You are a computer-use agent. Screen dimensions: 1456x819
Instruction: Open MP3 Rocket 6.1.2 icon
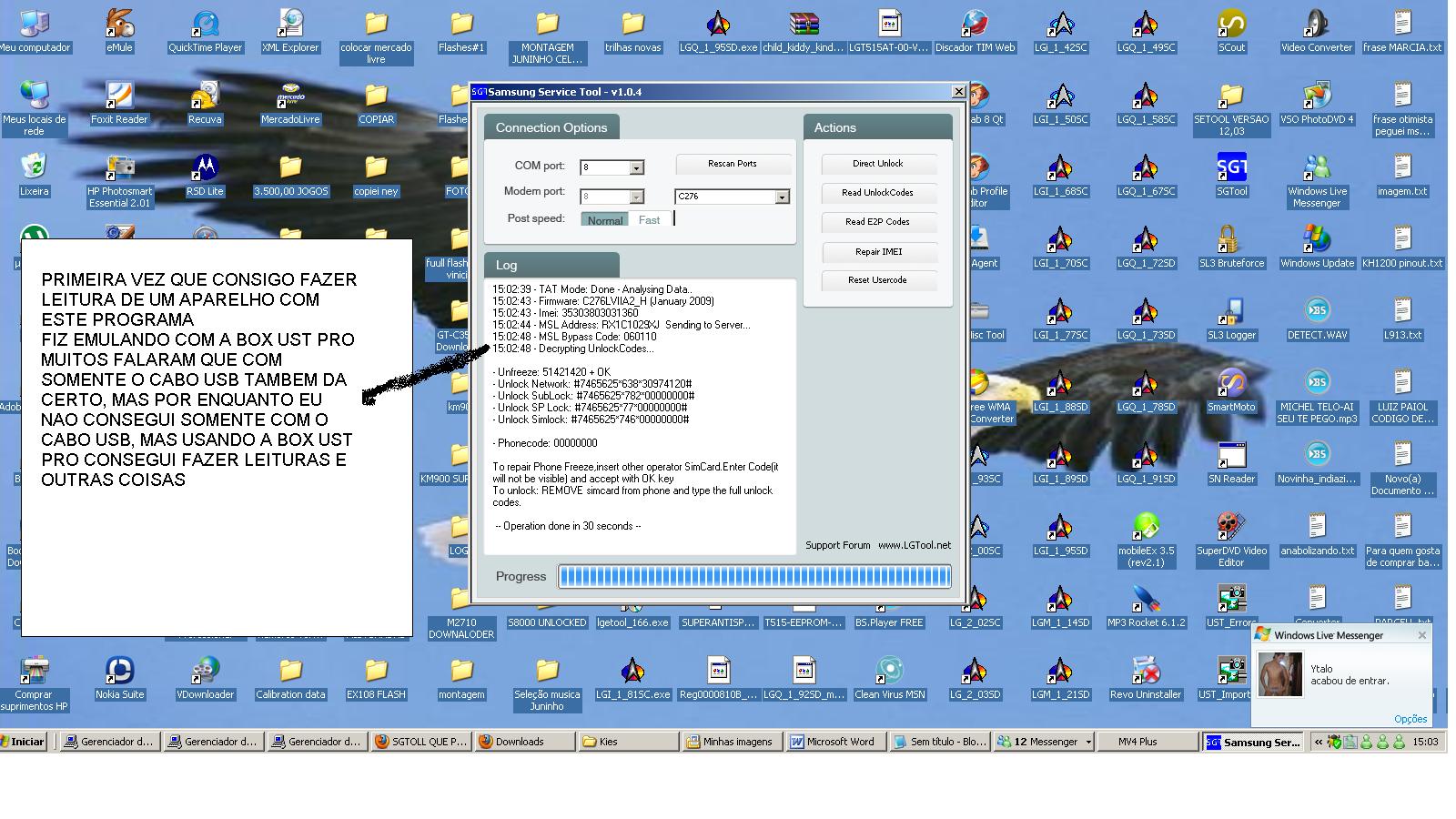point(1146,606)
